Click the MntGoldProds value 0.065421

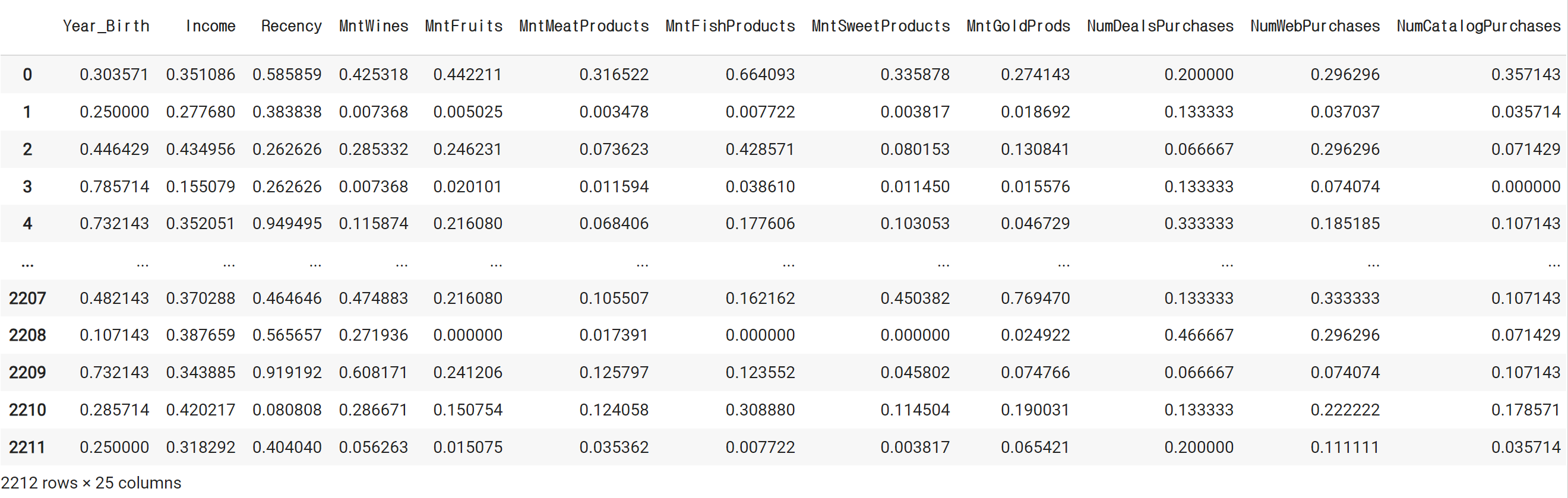pos(1035,447)
